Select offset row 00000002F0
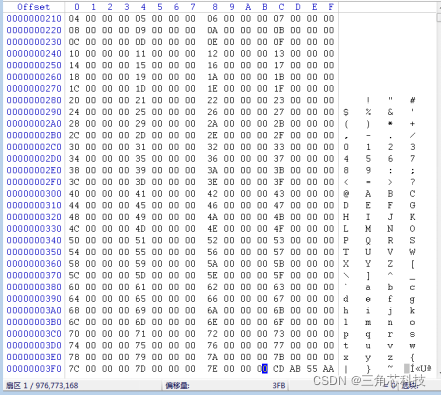 (34, 182)
